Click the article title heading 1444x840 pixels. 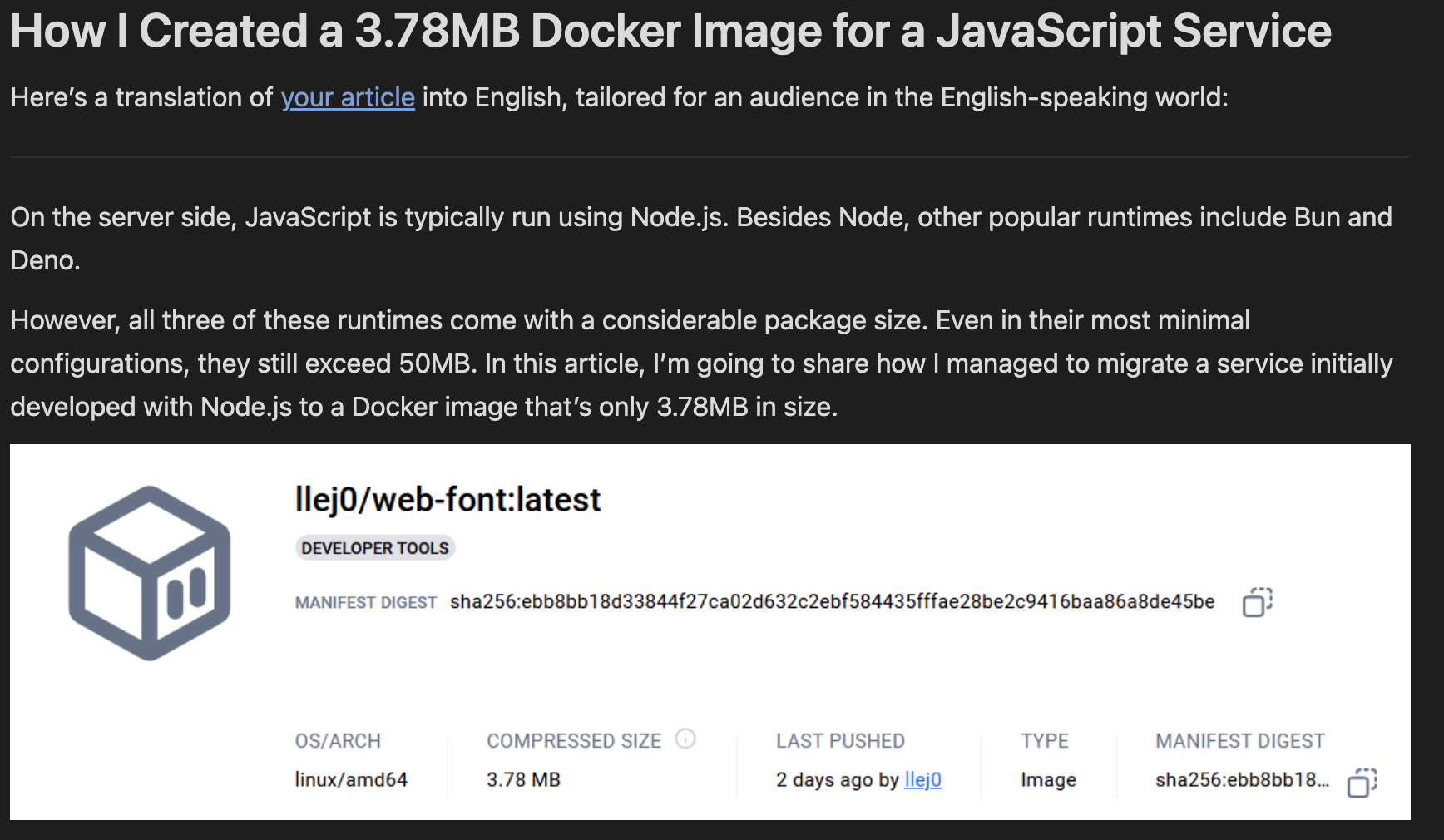[x=670, y=32]
